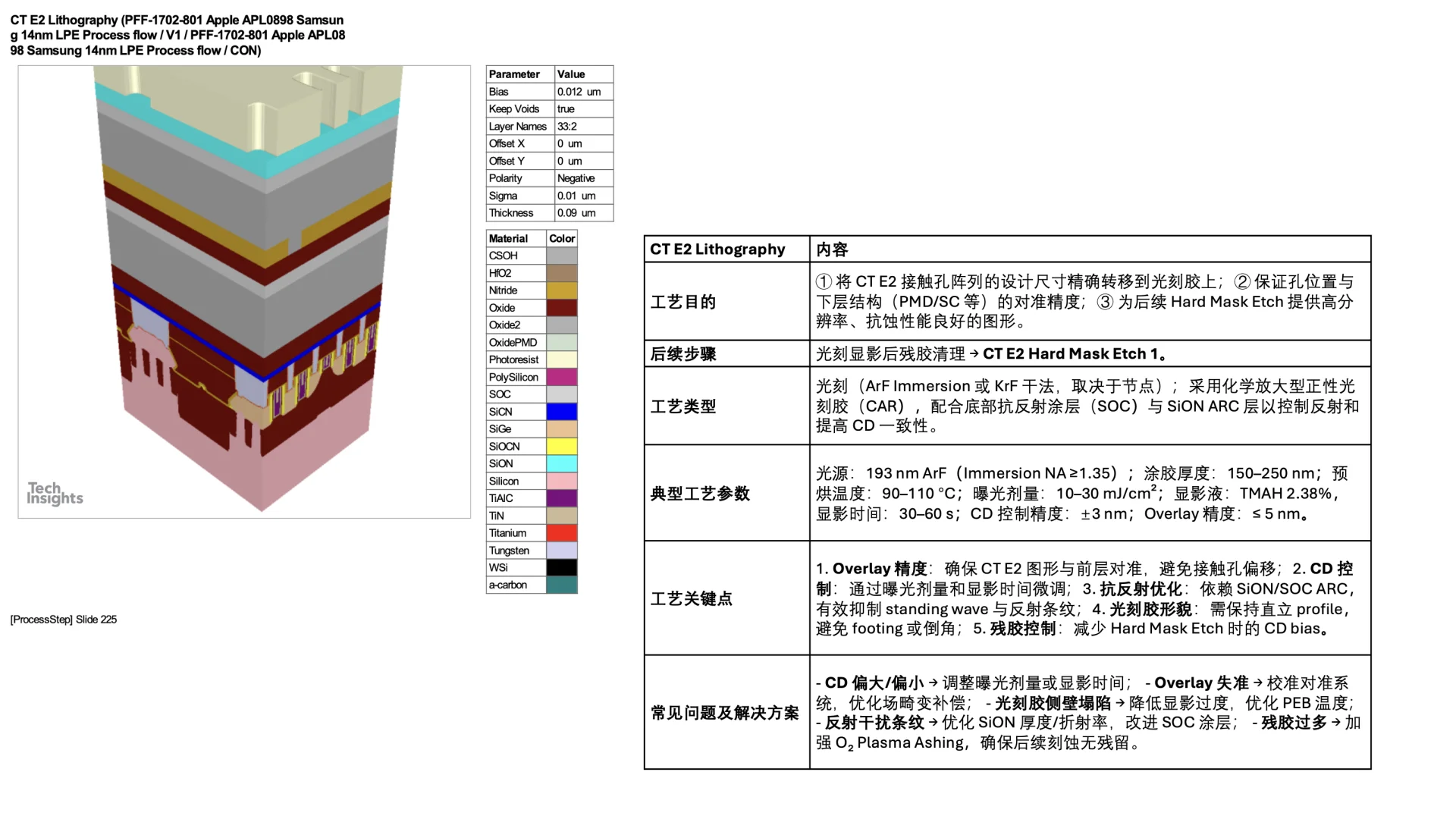Toggle the Keep Voids true value

point(582,108)
